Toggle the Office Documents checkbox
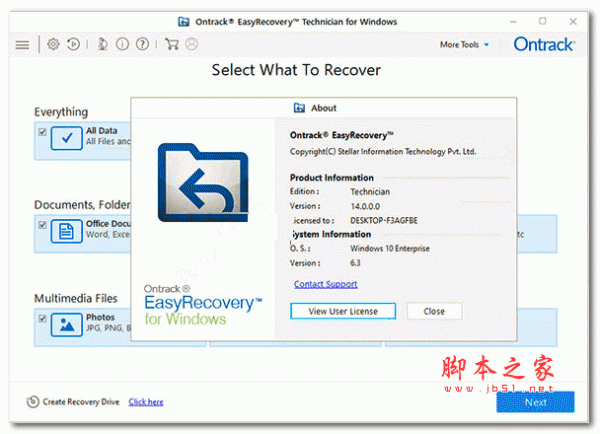The width and height of the screenshot is (600, 434). 42,225
